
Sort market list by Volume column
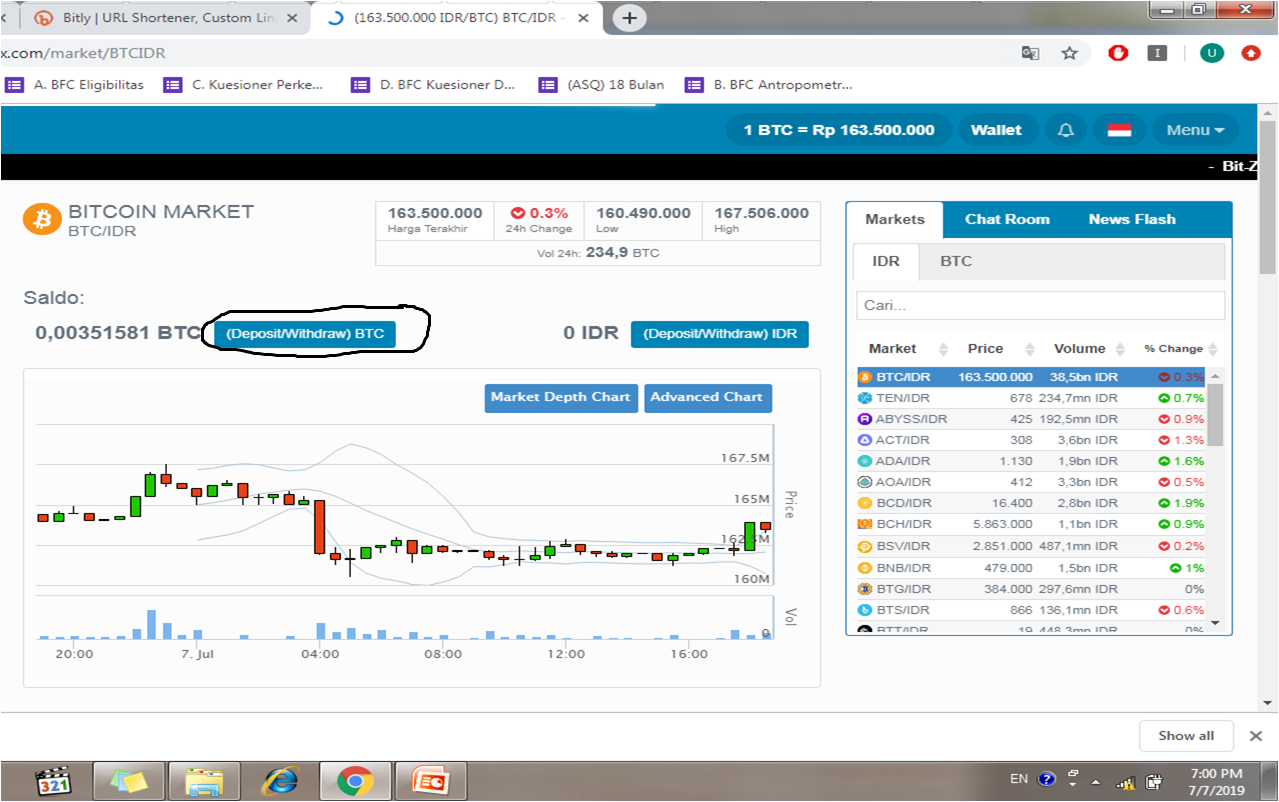click(1087, 349)
